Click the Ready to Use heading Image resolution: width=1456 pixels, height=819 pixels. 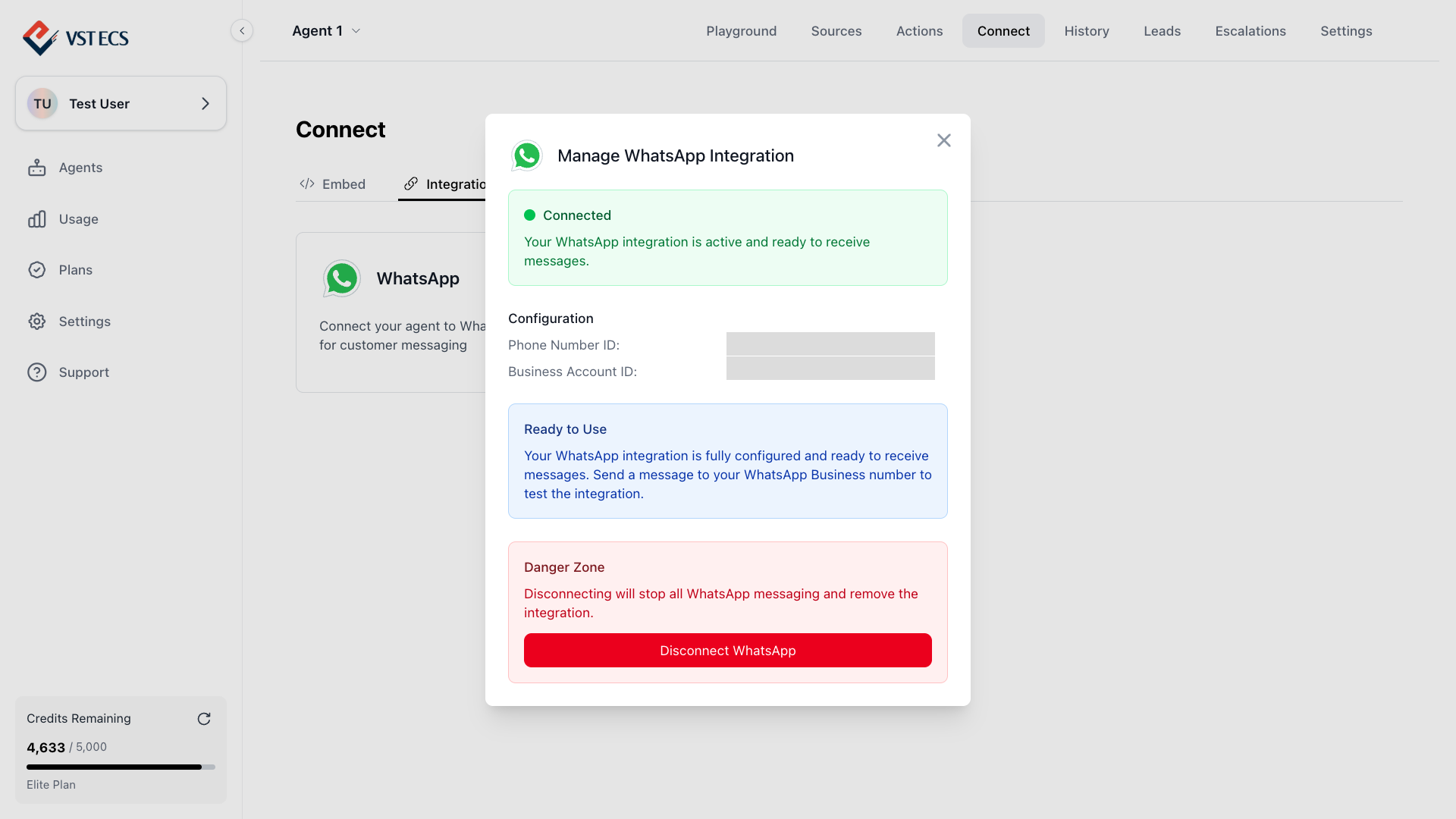(565, 429)
